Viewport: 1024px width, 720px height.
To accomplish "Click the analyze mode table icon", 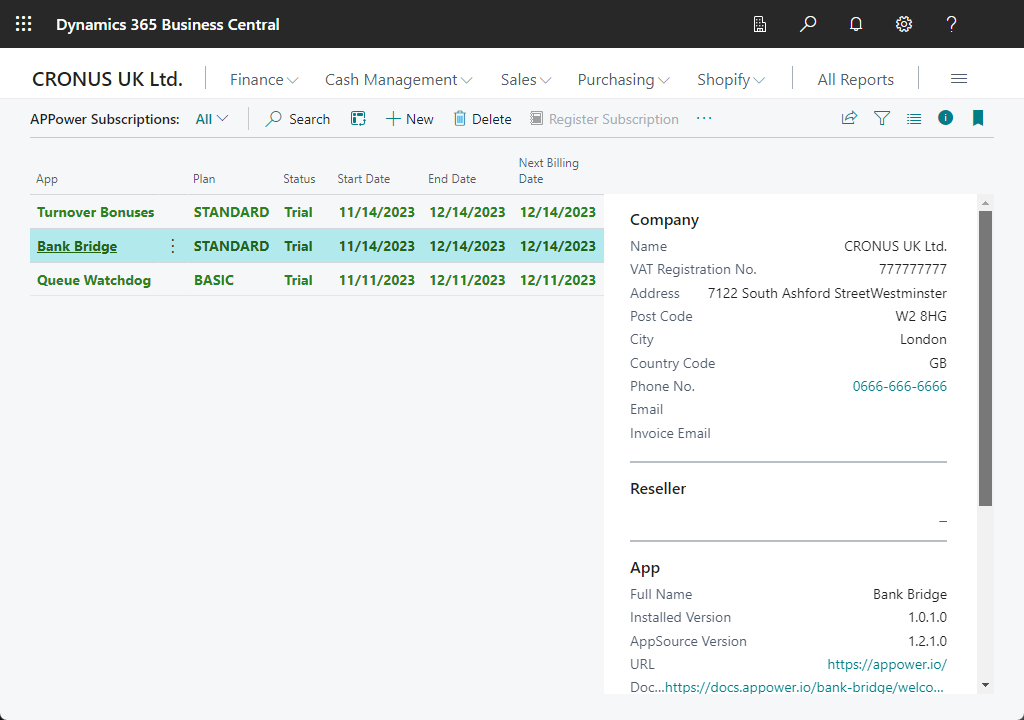I will (x=358, y=119).
